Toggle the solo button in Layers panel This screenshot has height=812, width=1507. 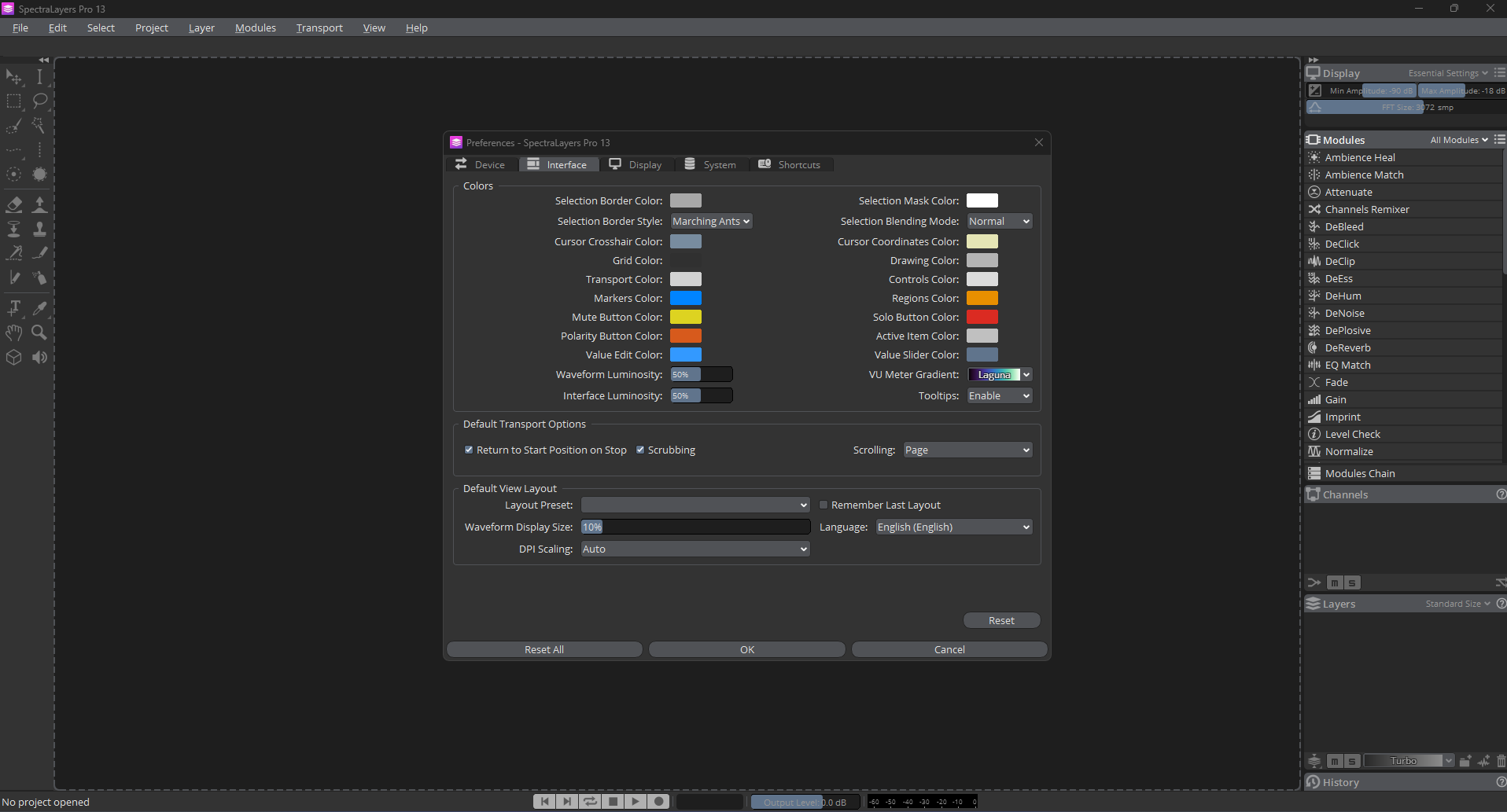[x=1352, y=761]
